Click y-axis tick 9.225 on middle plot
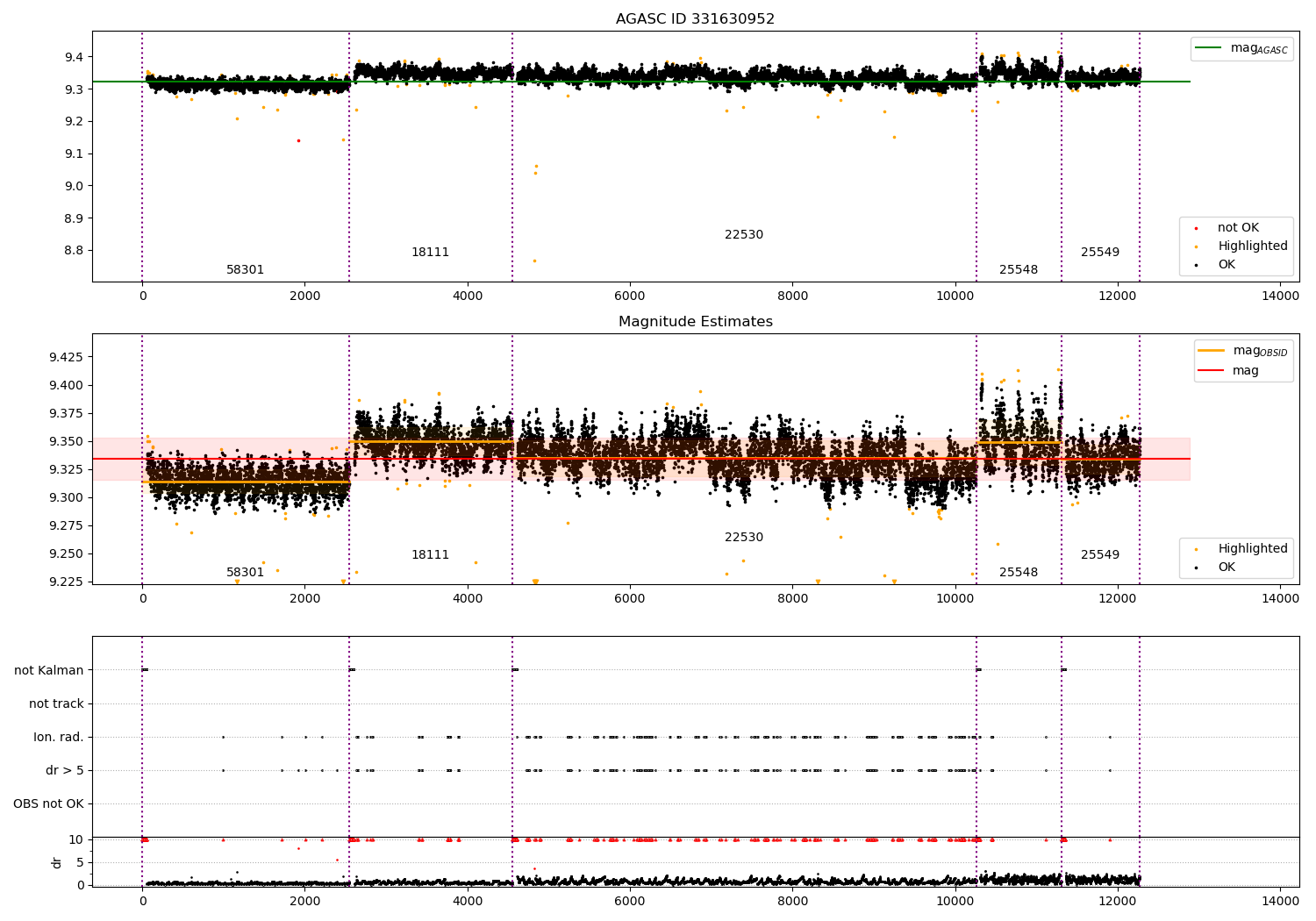The height and width of the screenshot is (921, 1316). pos(67,582)
